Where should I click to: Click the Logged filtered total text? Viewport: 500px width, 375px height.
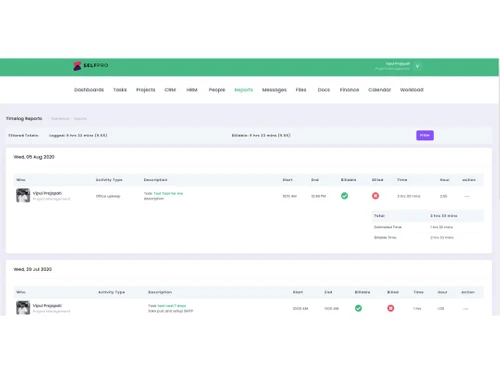(78, 136)
